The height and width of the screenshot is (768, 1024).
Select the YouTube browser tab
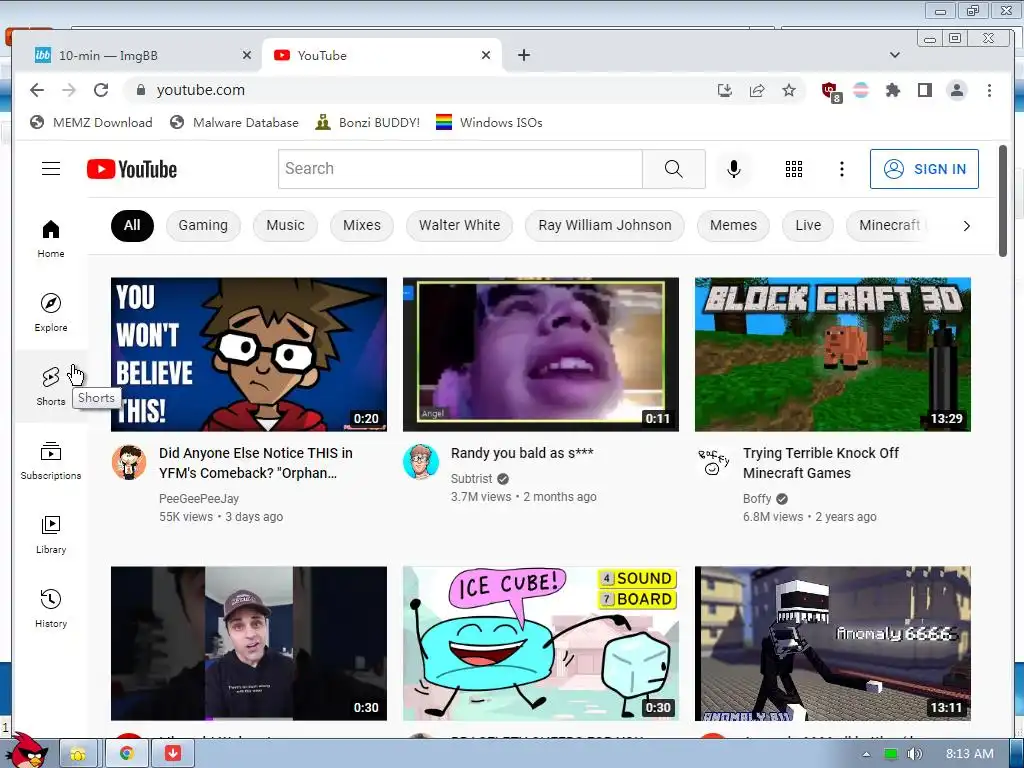coord(382,56)
